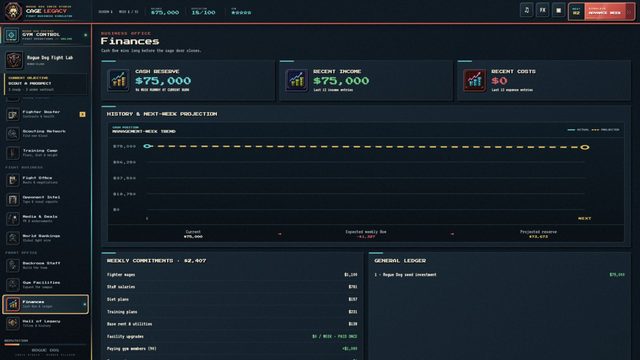Click the Diet plans commitment row
Screen dimensions: 640x360
pos(232,299)
